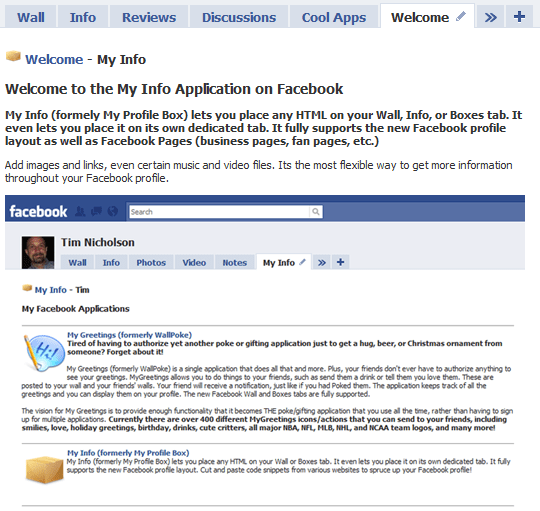This screenshot has height=511, width=540.
Task: Click the pencil edit icon on Welcome tab
Action: 461,16
